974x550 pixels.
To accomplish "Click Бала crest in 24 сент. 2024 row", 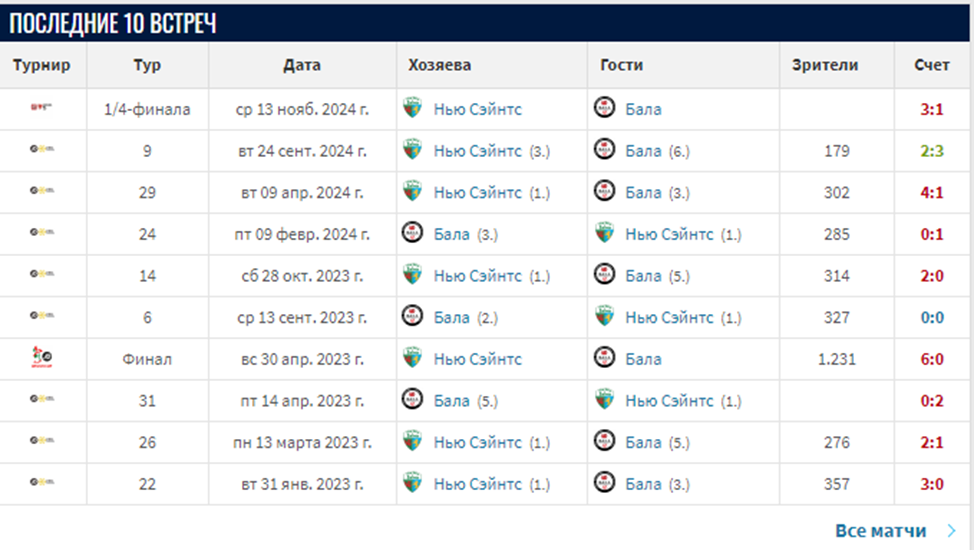I will [x=604, y=151].
